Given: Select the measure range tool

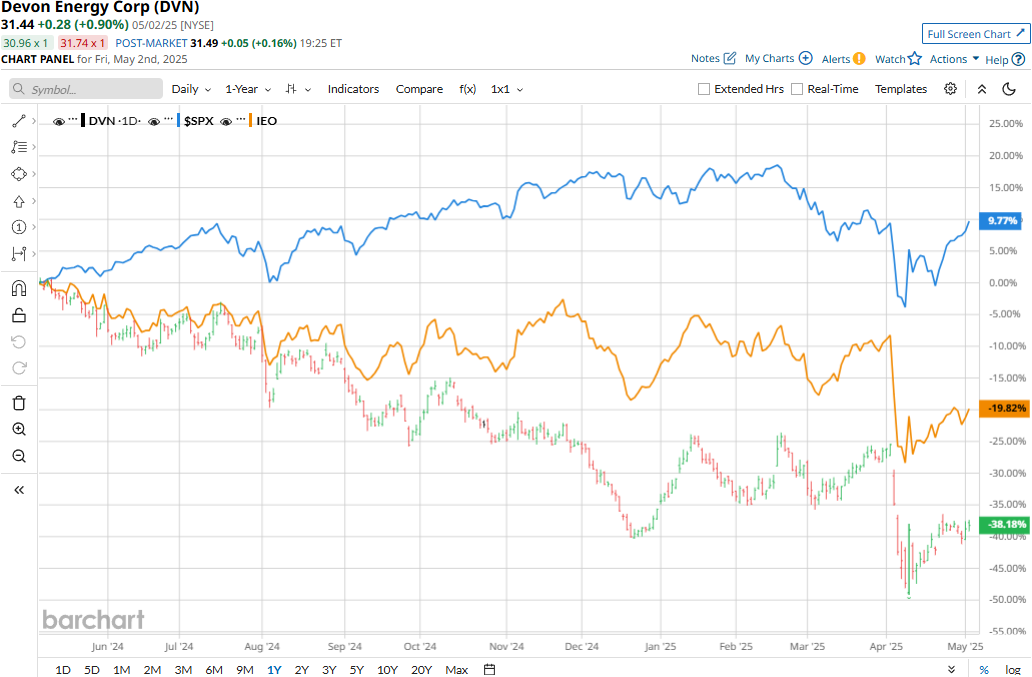Looking at the screenshot, I should (18, 253).
